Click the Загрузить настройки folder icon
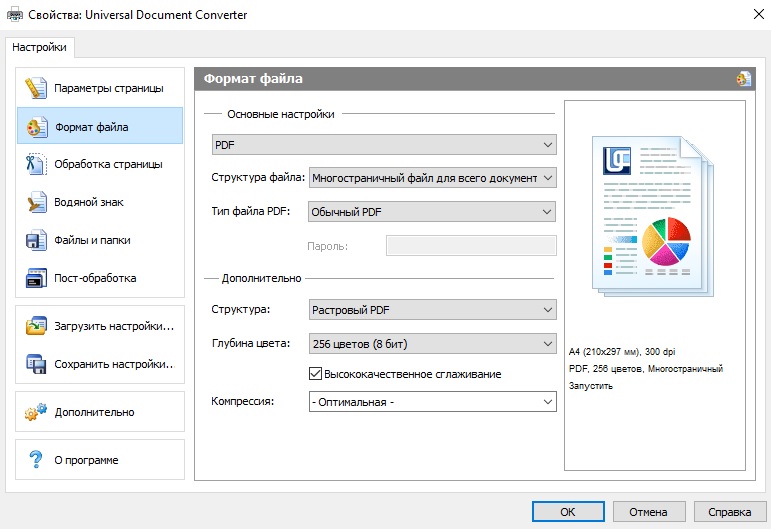This screenshot has width=771, height=529. [37, 326]
